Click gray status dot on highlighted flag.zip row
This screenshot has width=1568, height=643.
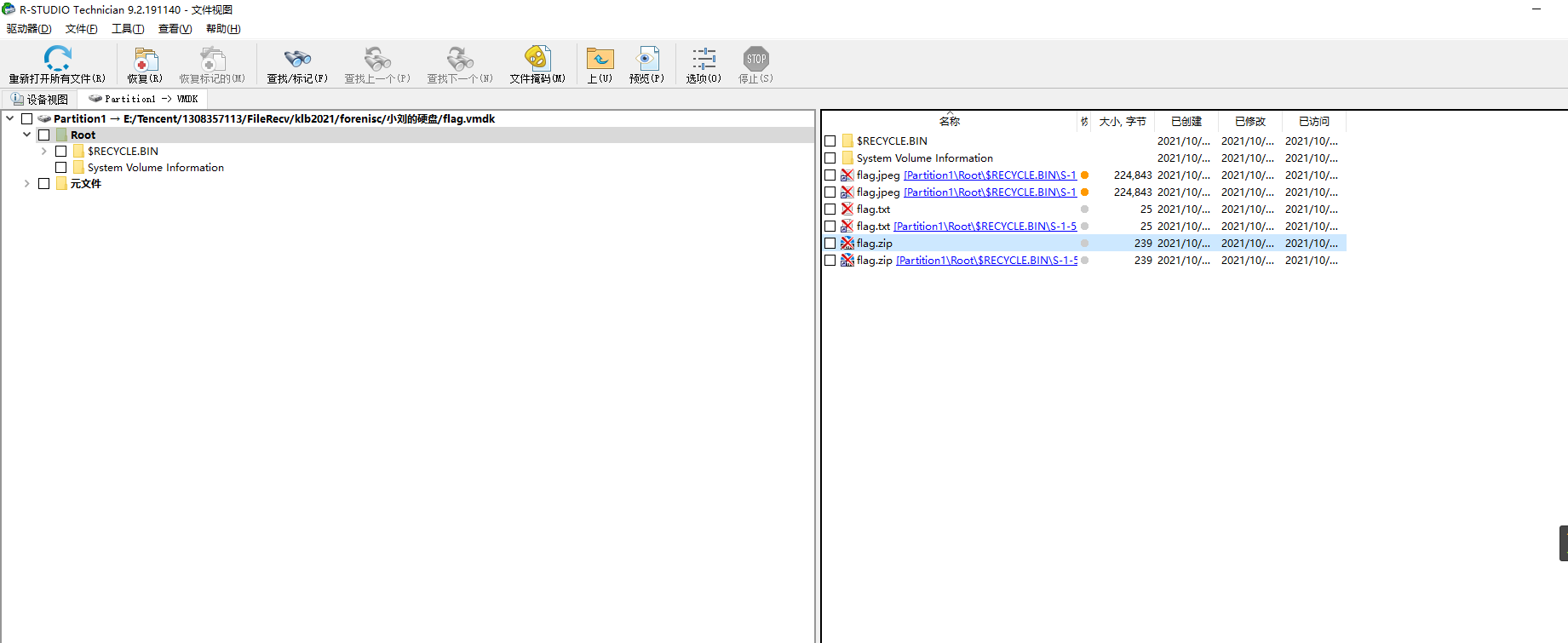coord(1084,244)
